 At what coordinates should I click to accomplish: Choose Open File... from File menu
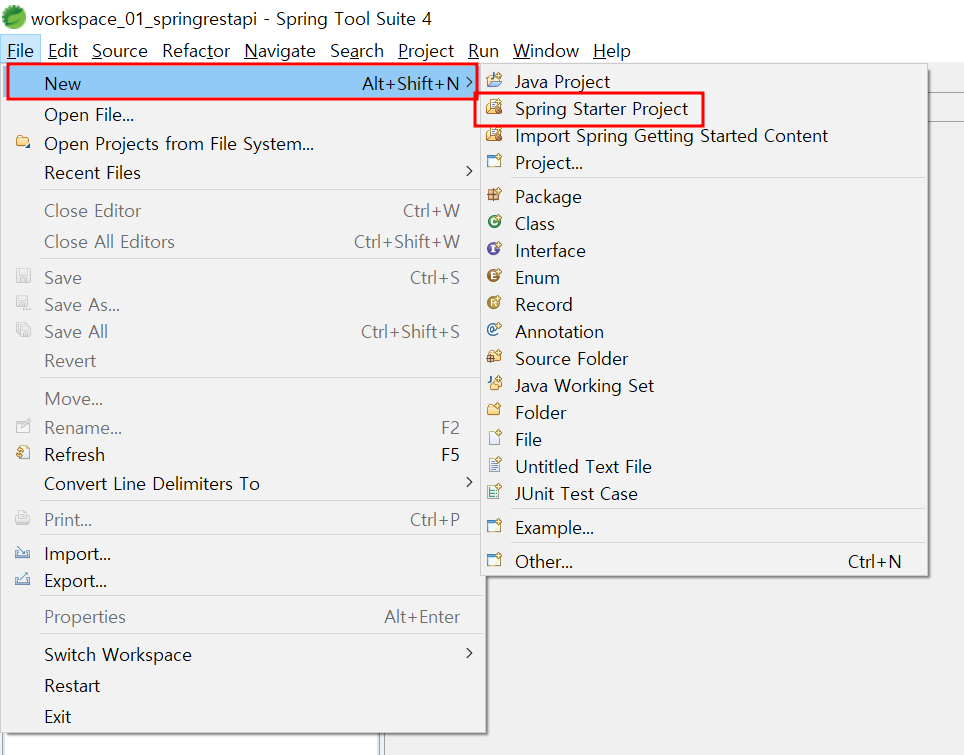(243, 115)
